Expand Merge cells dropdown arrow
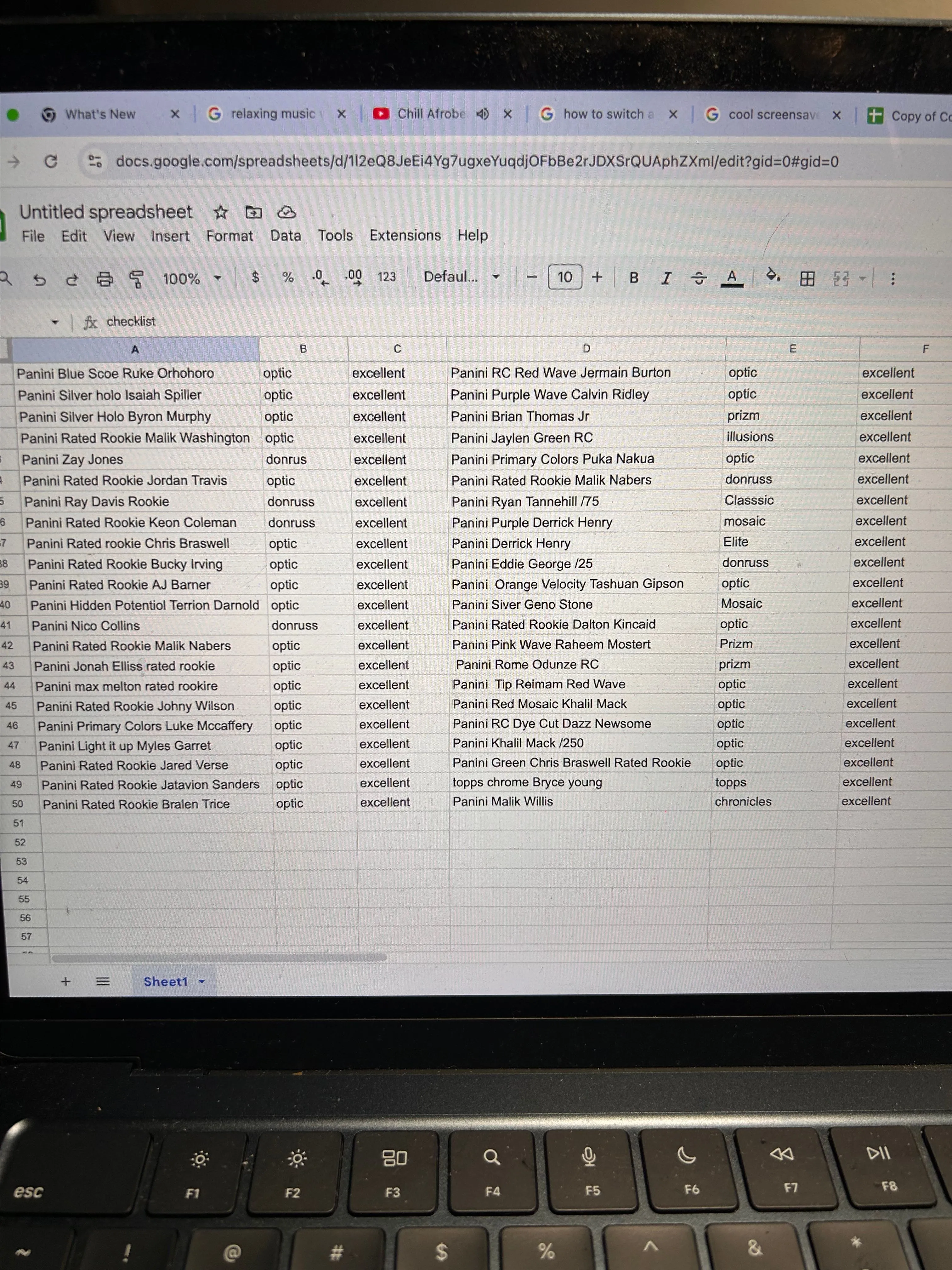The image size is (952, 1270). (862, 278)
